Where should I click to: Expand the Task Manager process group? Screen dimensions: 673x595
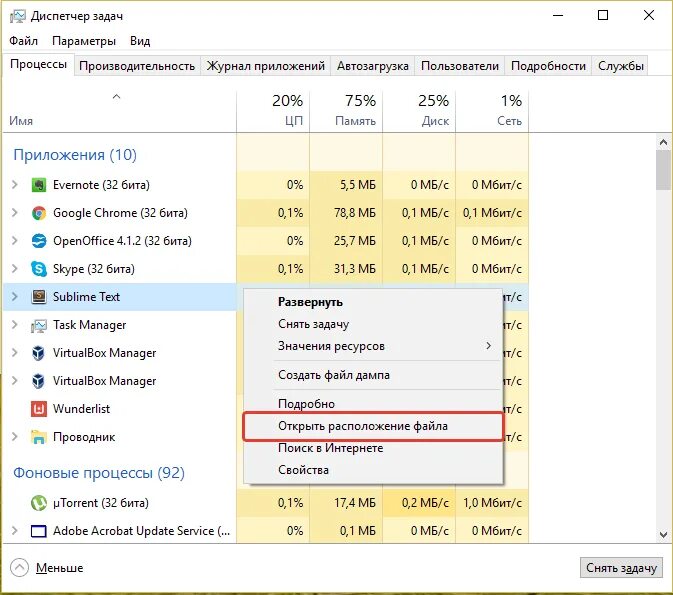[x=15, y=325]
